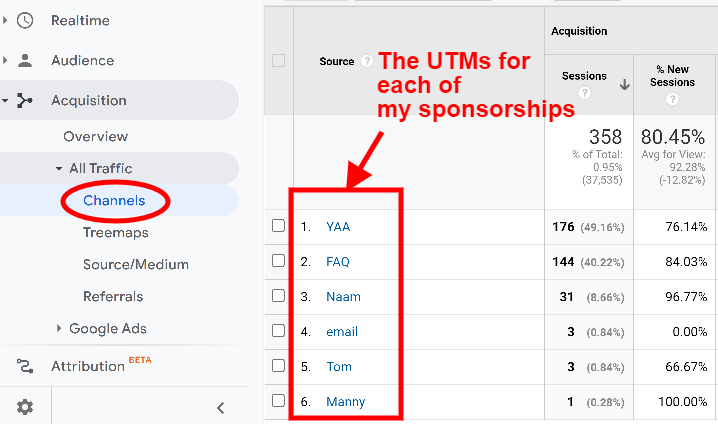Collapse the All Traffic tree arrow
This screenshot has height=424, width=718.
click(x=59, y=169)
